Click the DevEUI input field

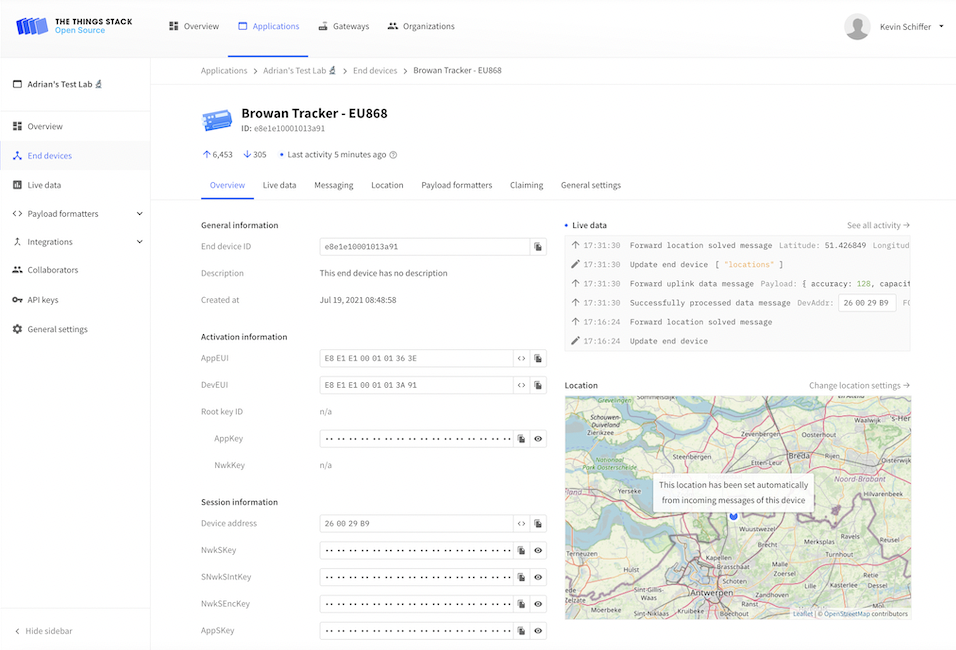click(x=415, y=385)
